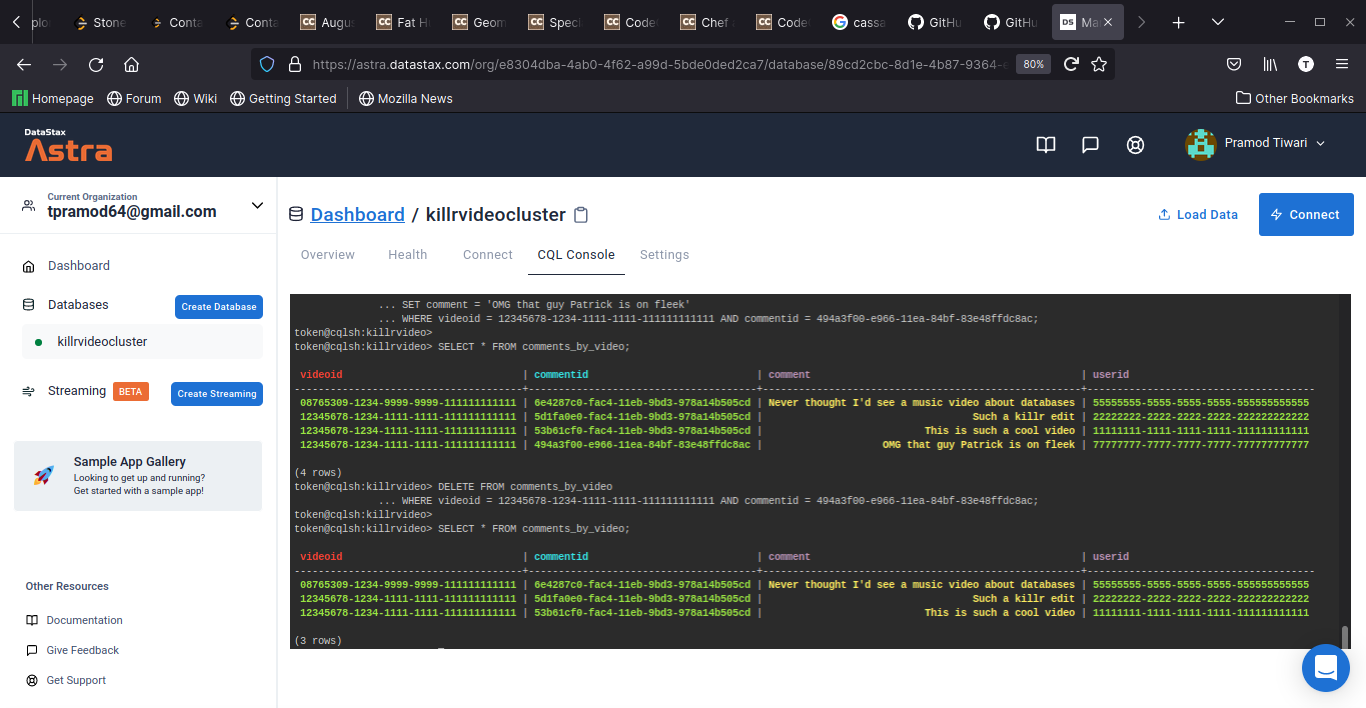Expand the Current Organization dropdown

[x=257, y=205]
